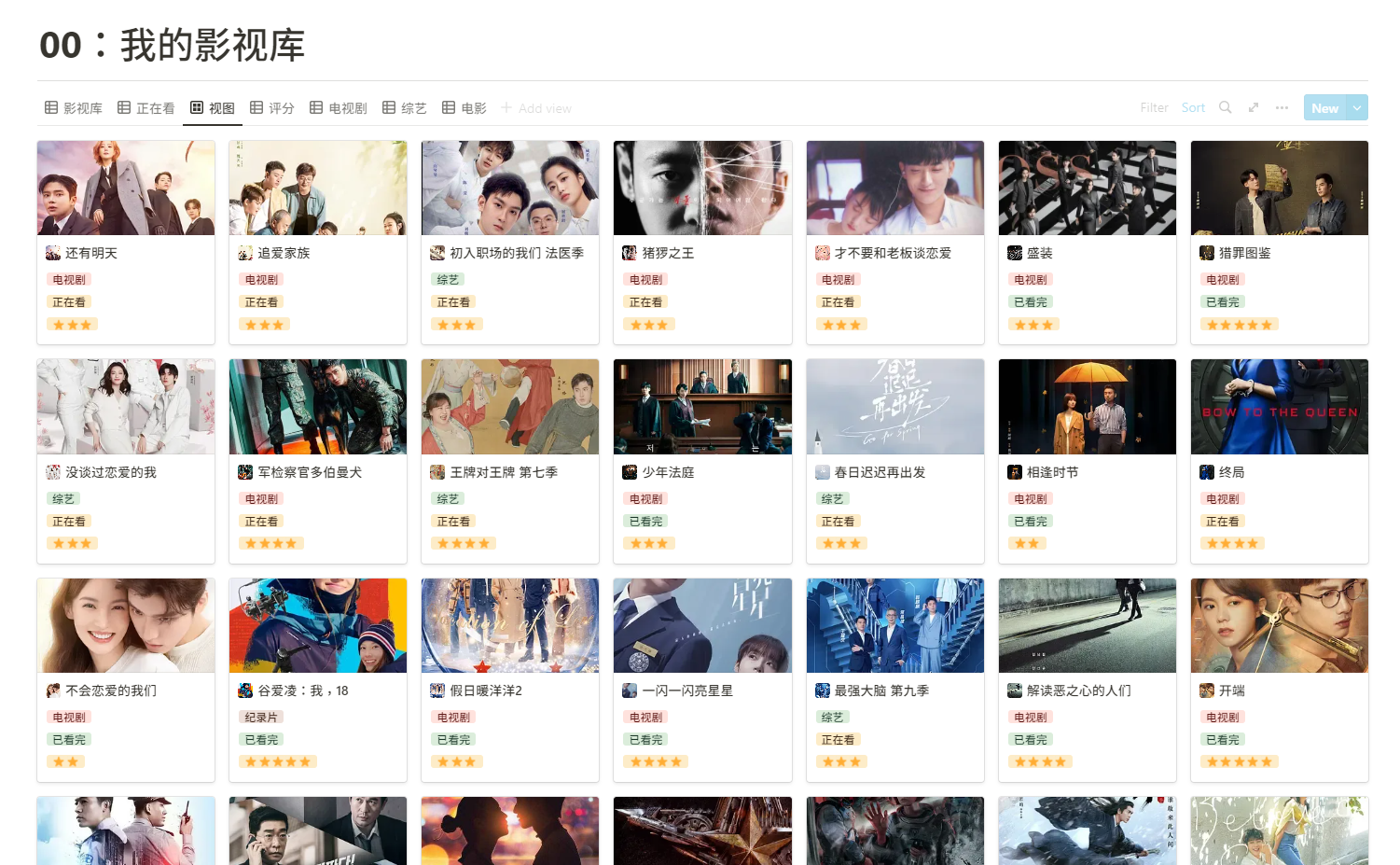The width and height of the screenshot is (1400, 865).
Task: Click the Sort link
Action: coord(1193,108)
